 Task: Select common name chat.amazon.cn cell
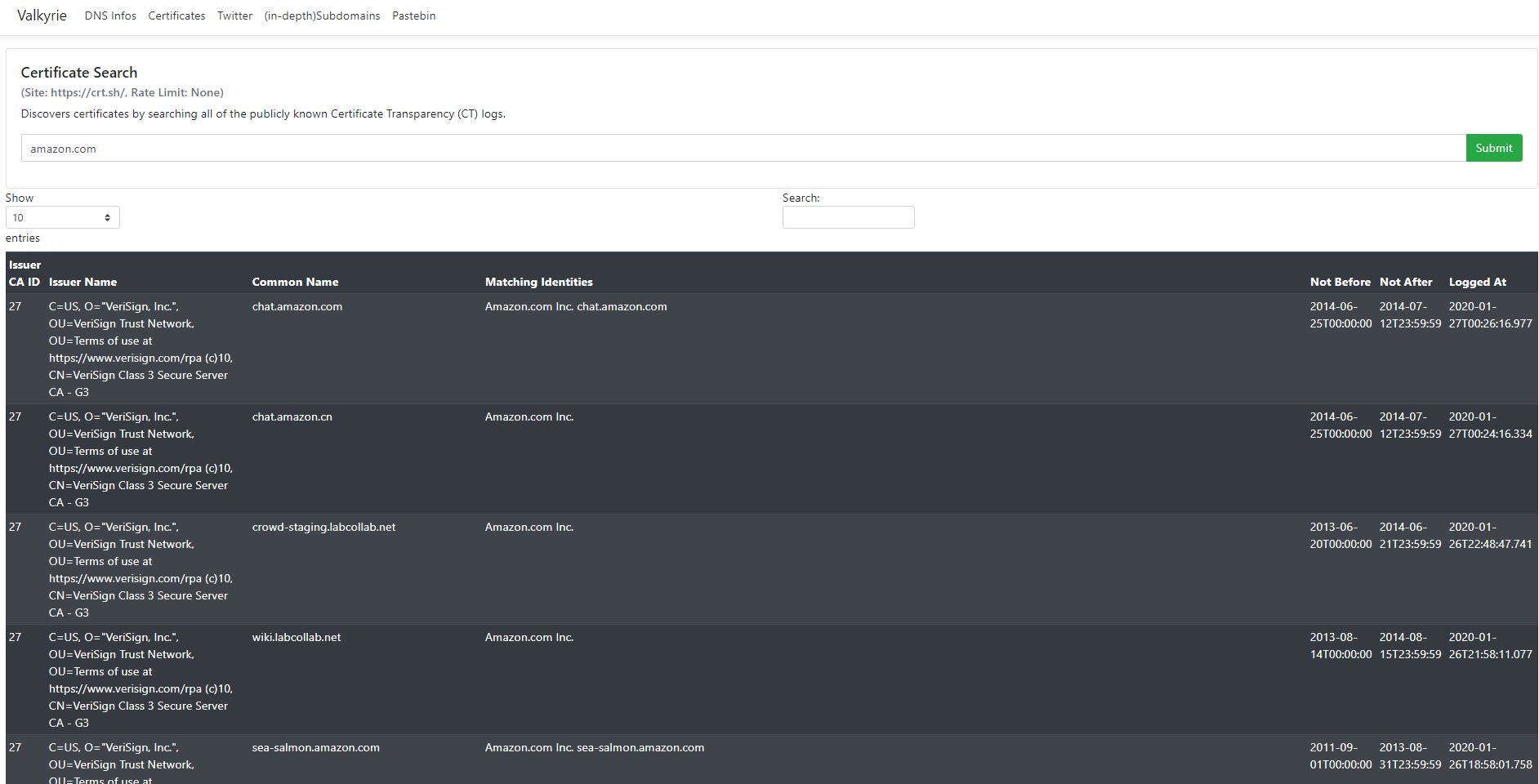[x=292, y=416]
